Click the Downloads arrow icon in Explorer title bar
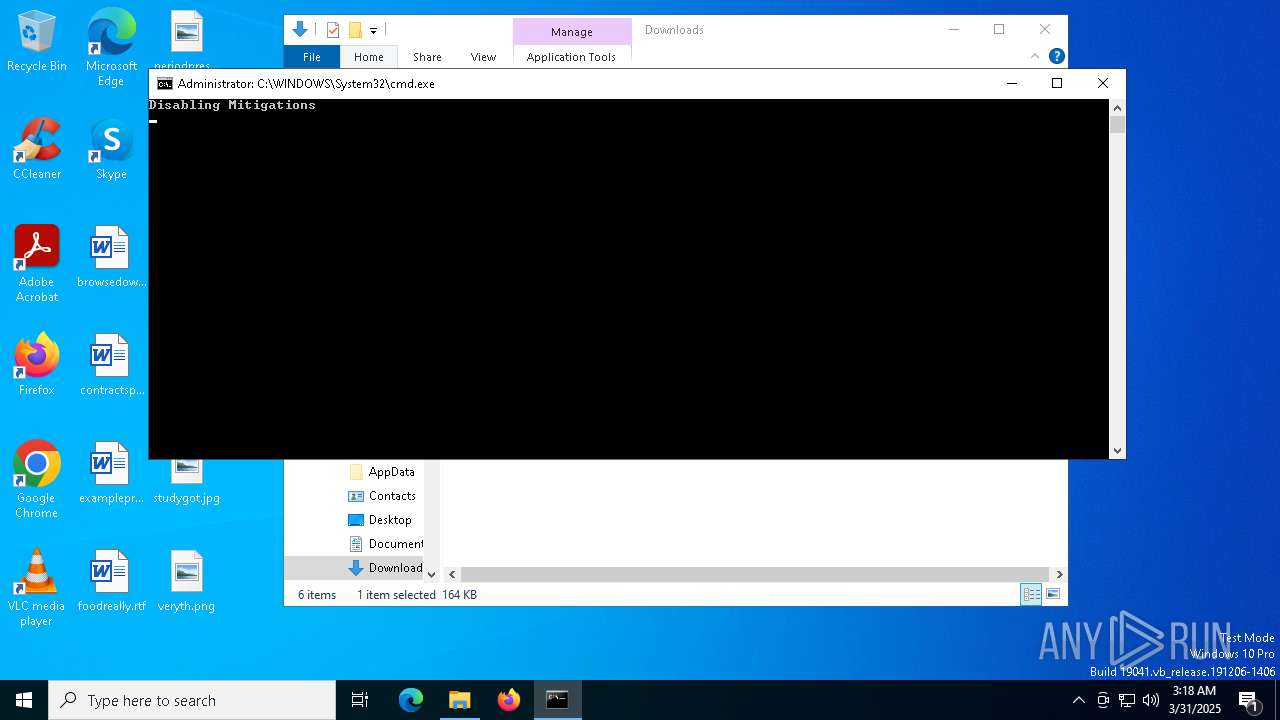Image resolution: width=1280 pixels, height=720 pixels. [300, 30]
